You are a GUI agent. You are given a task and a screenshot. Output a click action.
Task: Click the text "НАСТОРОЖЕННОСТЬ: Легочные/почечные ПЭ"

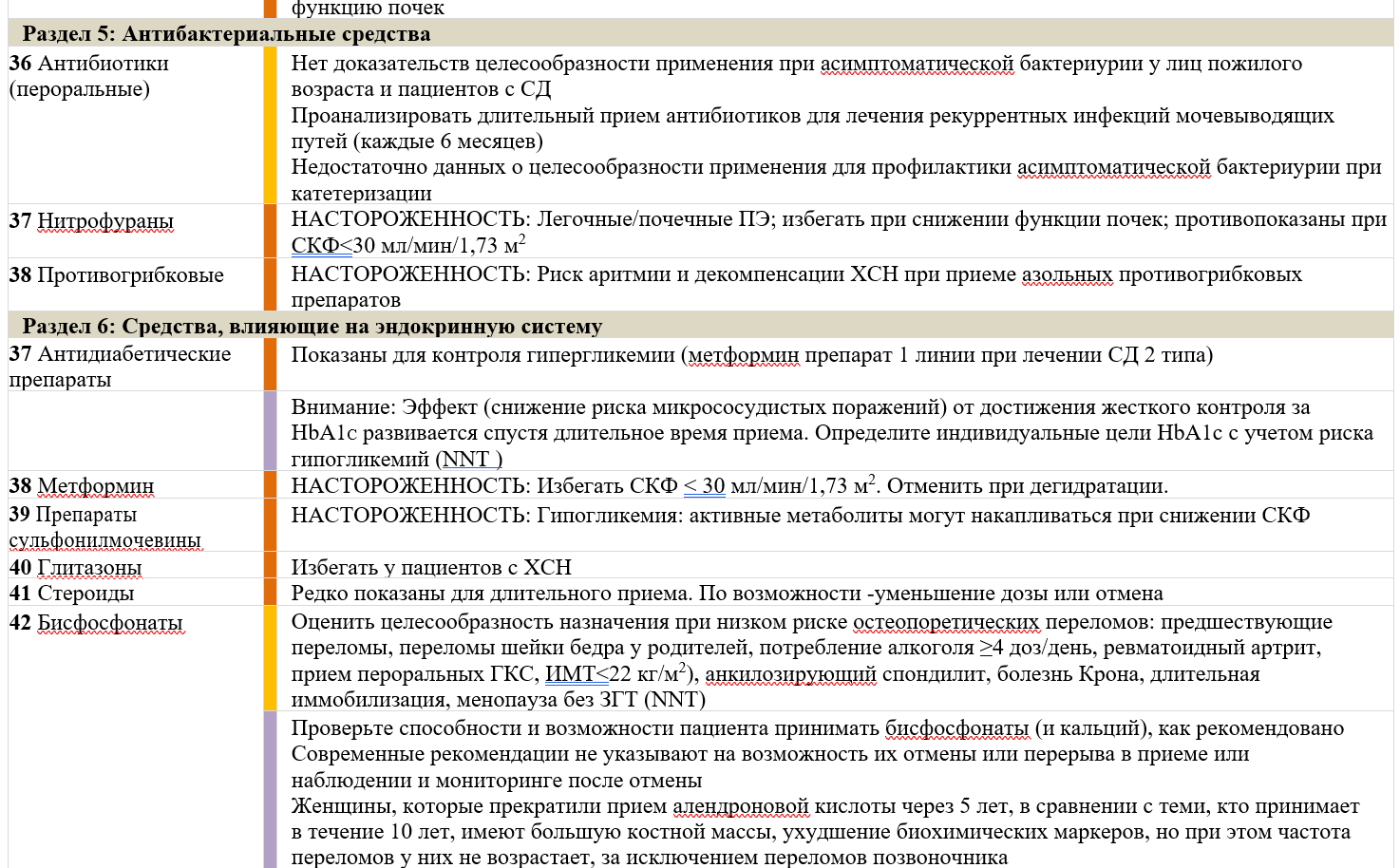[534, 219]
